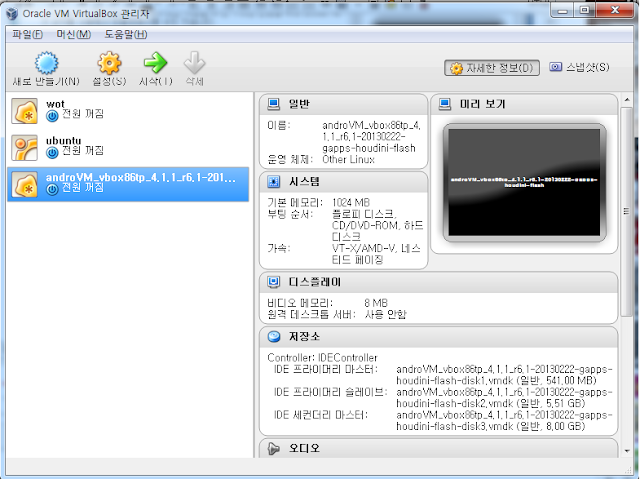Click the VT-x/AMD-V acceleration value
This screenshot has width=640, height=479.
[376, 254]
